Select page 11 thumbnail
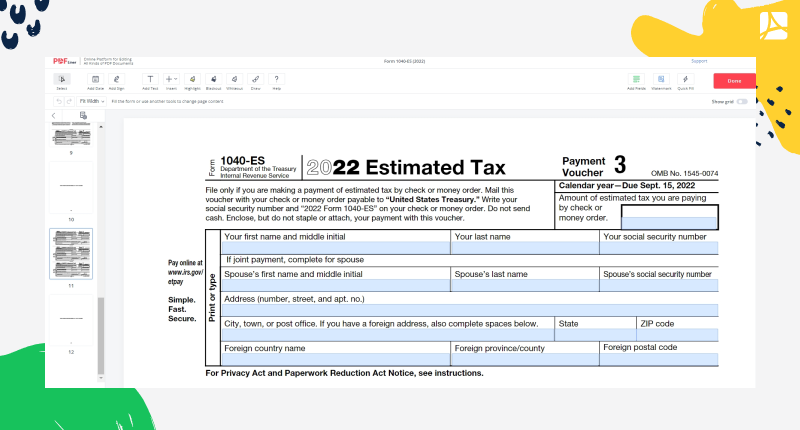Screen dimensions: 800x430 click(71, 254)
